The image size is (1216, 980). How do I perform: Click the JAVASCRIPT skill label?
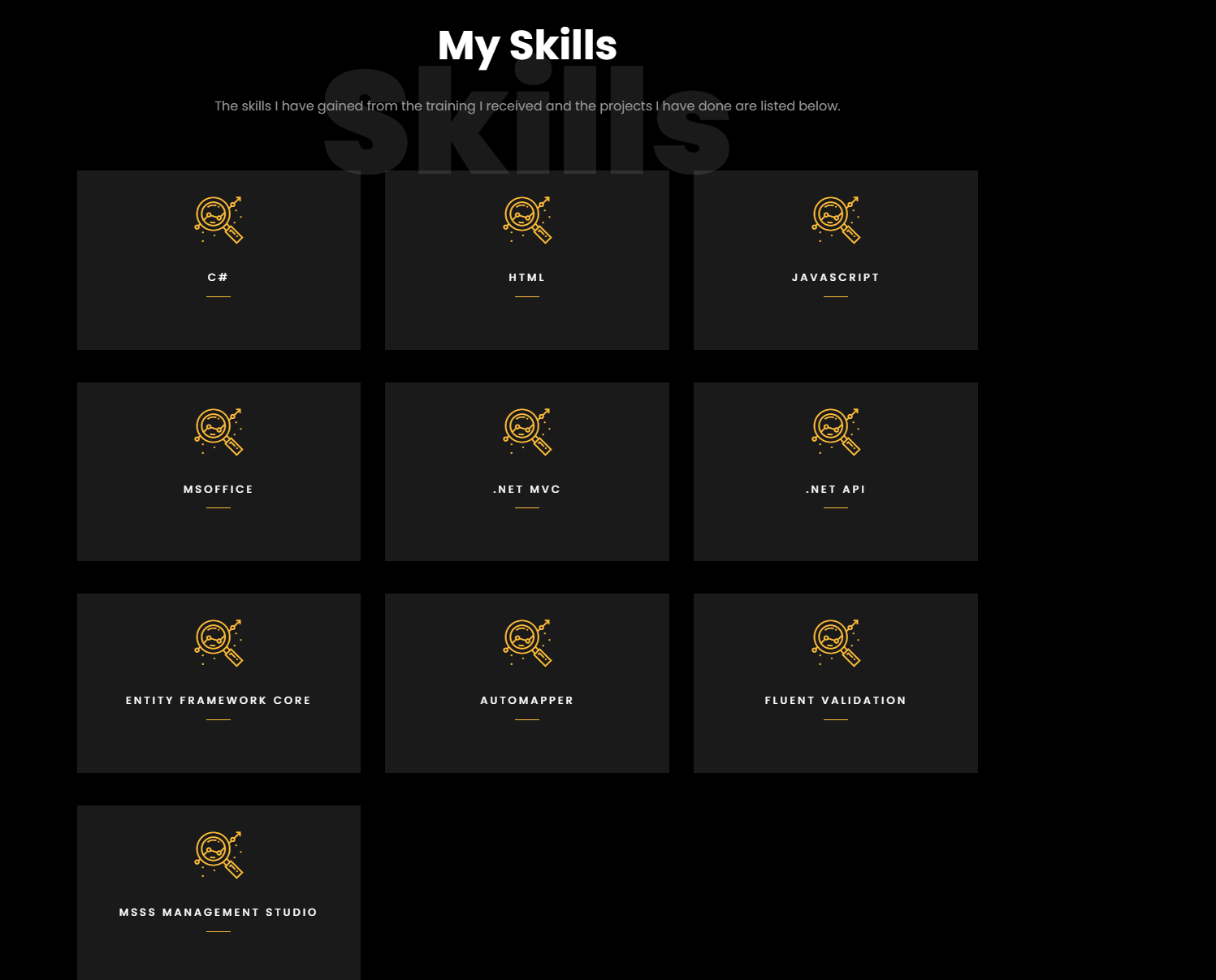click(x=835, y=277)
